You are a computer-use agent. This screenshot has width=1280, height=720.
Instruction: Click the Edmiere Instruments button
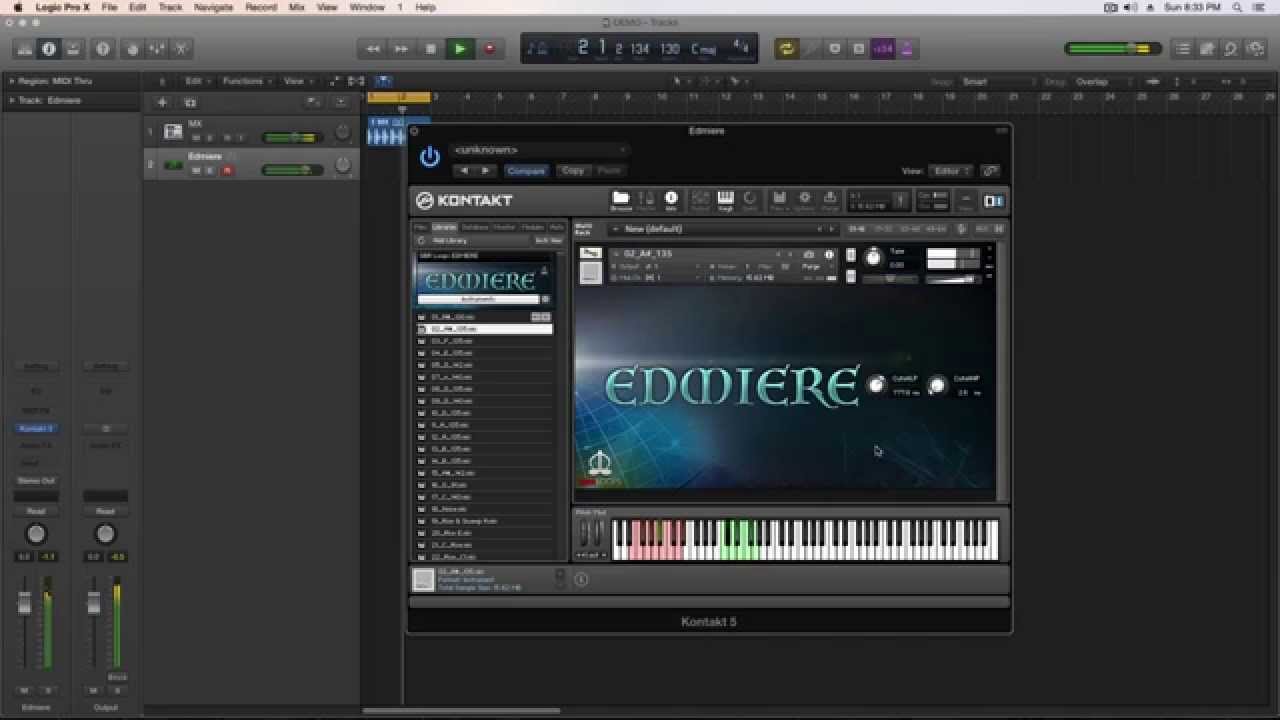(479, 299)
